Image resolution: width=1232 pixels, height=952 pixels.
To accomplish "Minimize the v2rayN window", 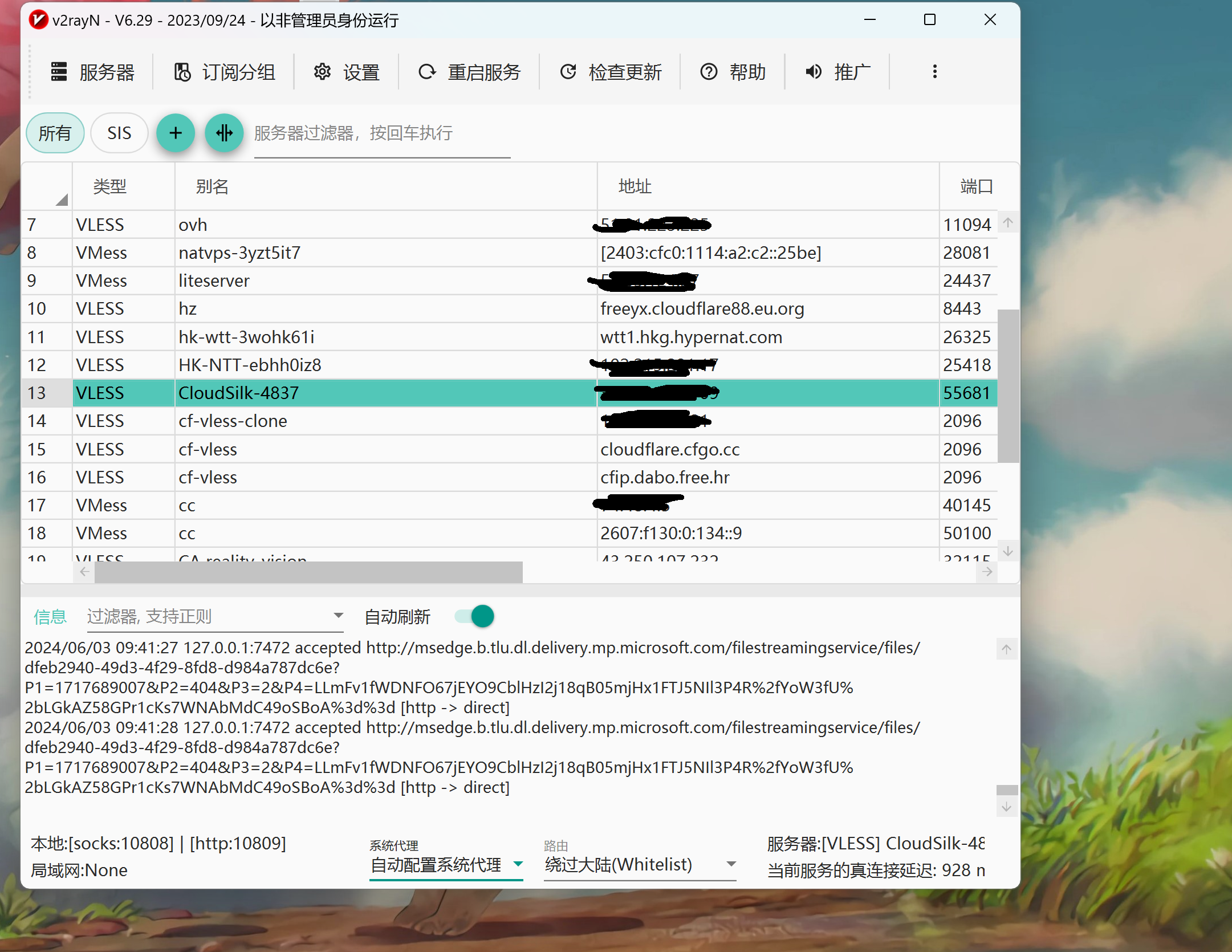I will (x=870, y=20).
